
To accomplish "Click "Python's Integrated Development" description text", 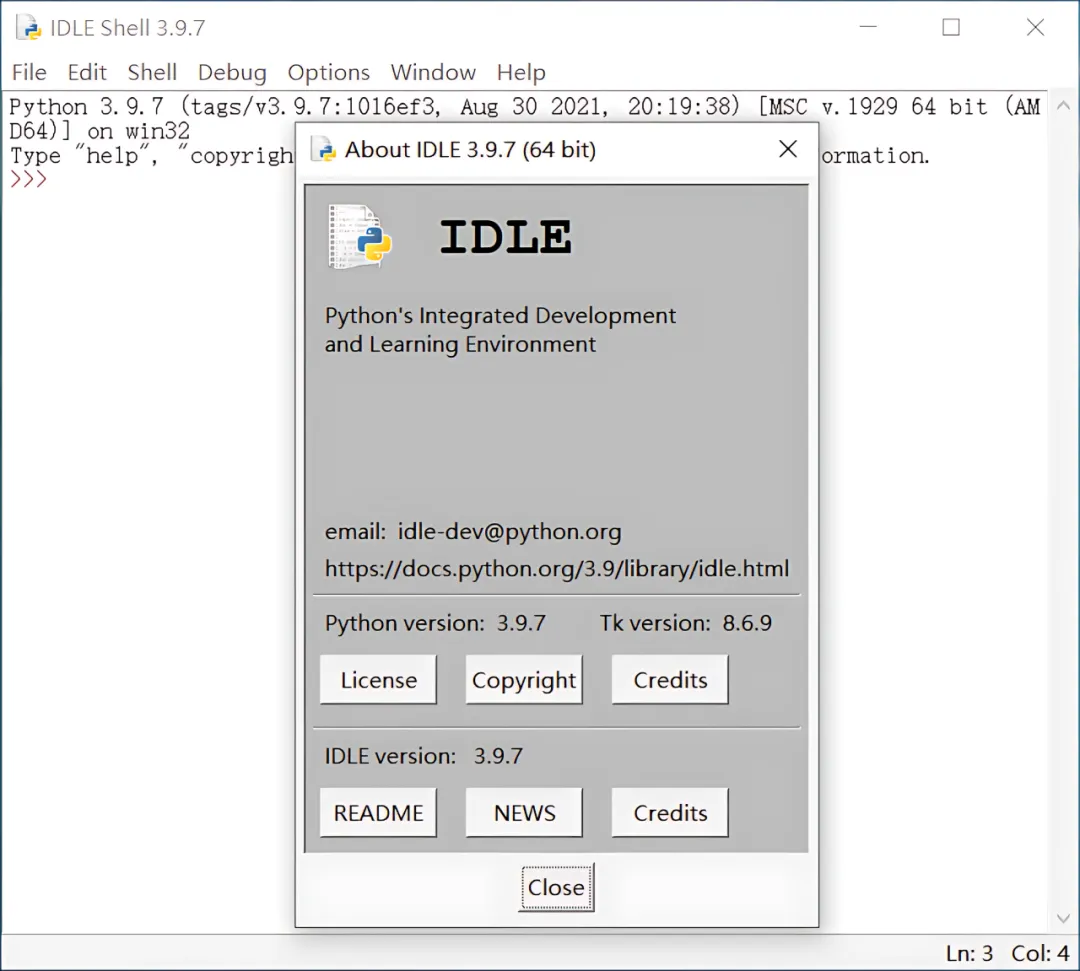I will 500,315.
